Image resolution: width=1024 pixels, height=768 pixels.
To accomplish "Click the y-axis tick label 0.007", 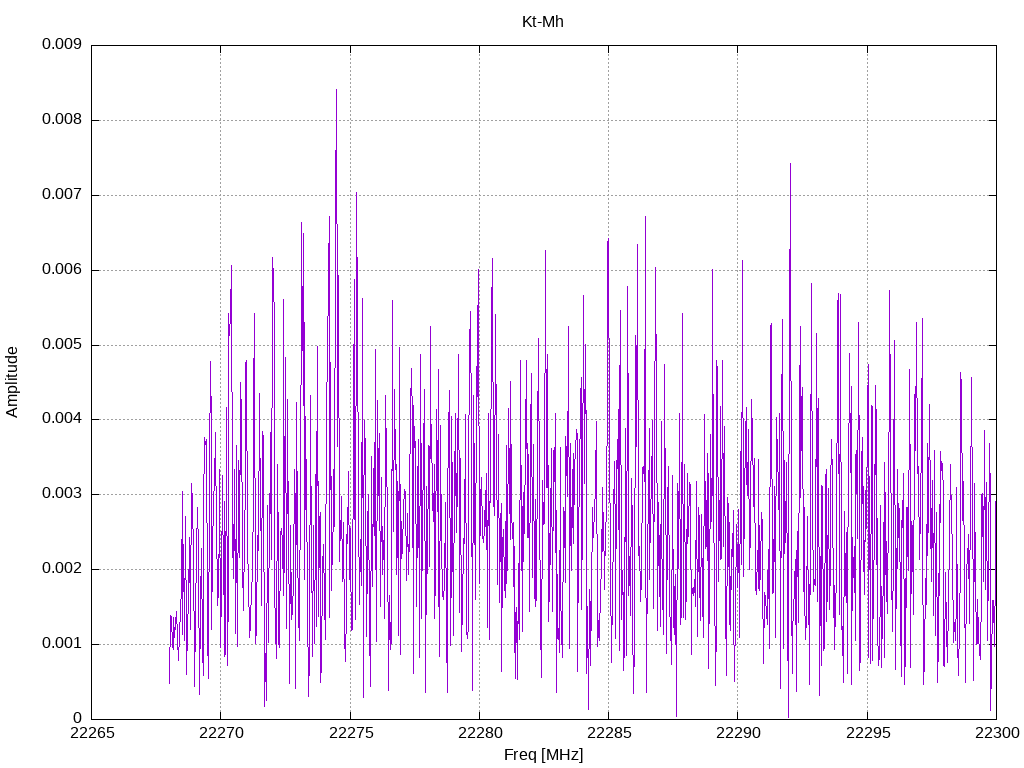I will [x=62, y=195].
